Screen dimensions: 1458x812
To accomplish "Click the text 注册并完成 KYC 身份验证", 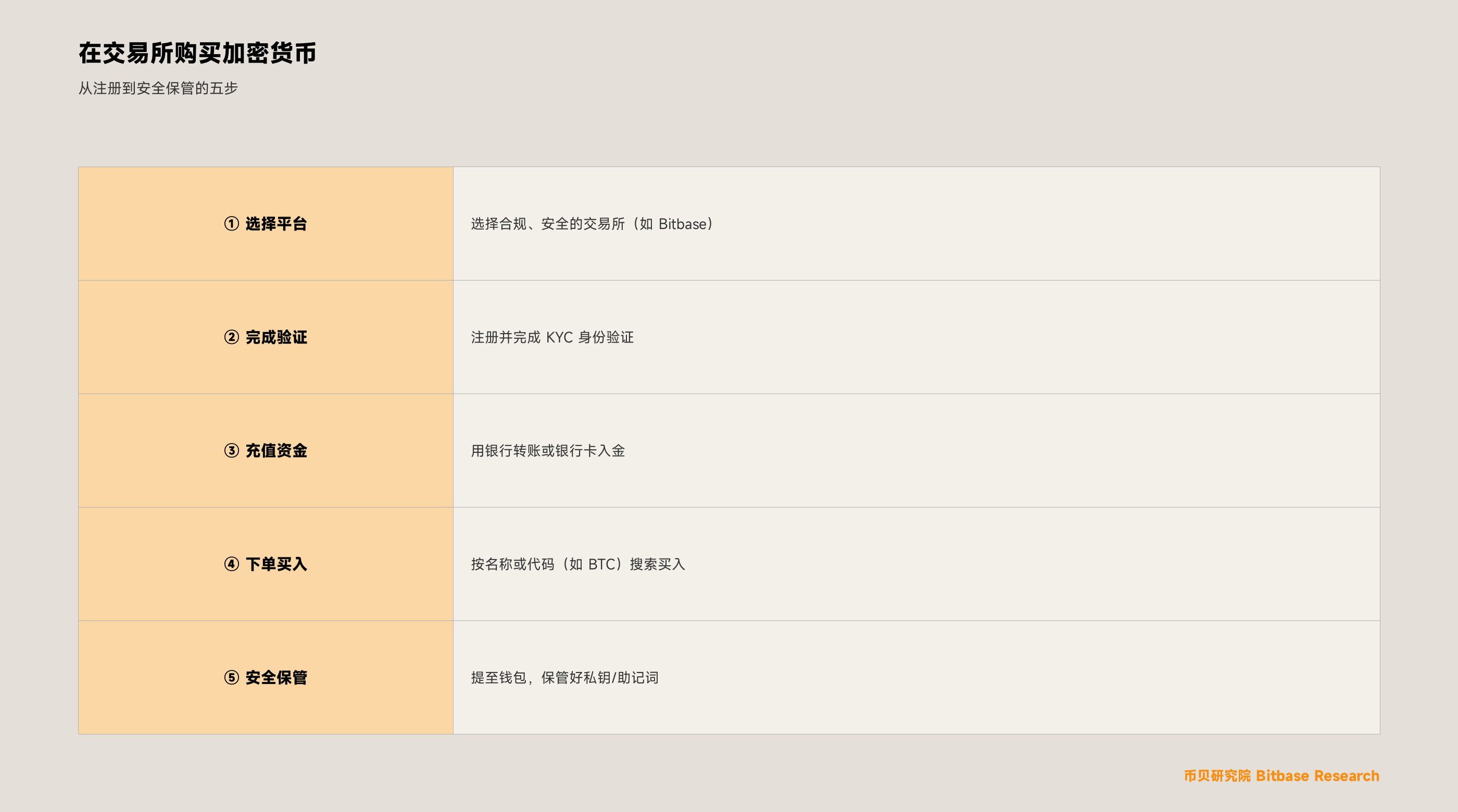I will (552, 337).
